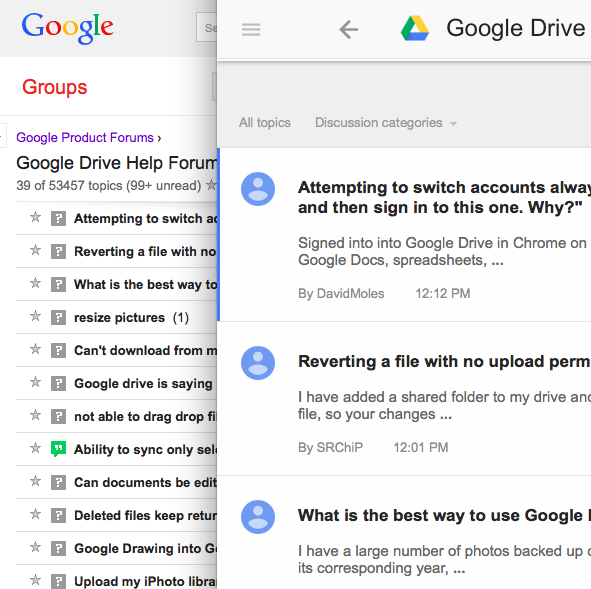Open 'Google Drawing into G' topic
Viewport: 591px width, 589px height.
(x=145, y=549)
